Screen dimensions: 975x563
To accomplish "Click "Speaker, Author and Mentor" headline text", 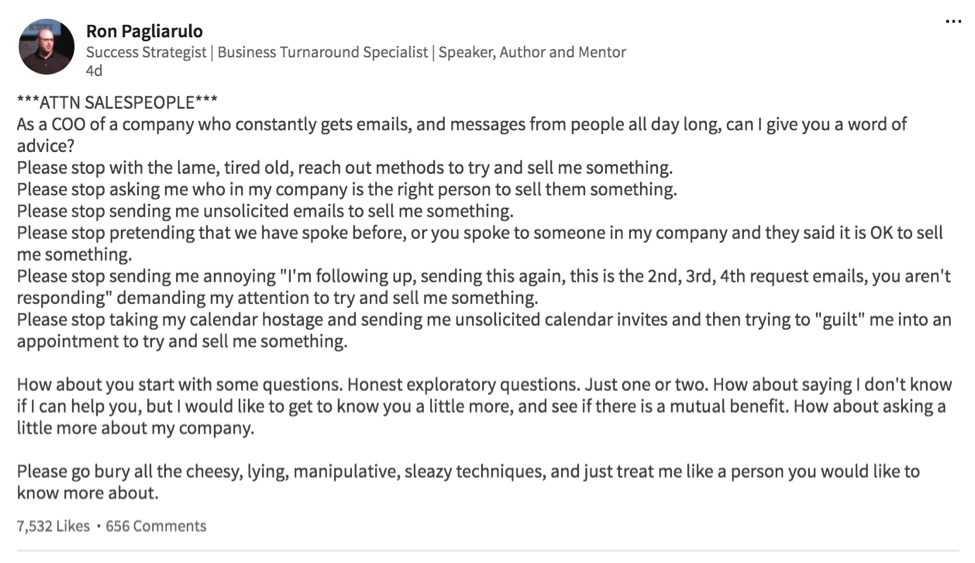I will [533, 53].
